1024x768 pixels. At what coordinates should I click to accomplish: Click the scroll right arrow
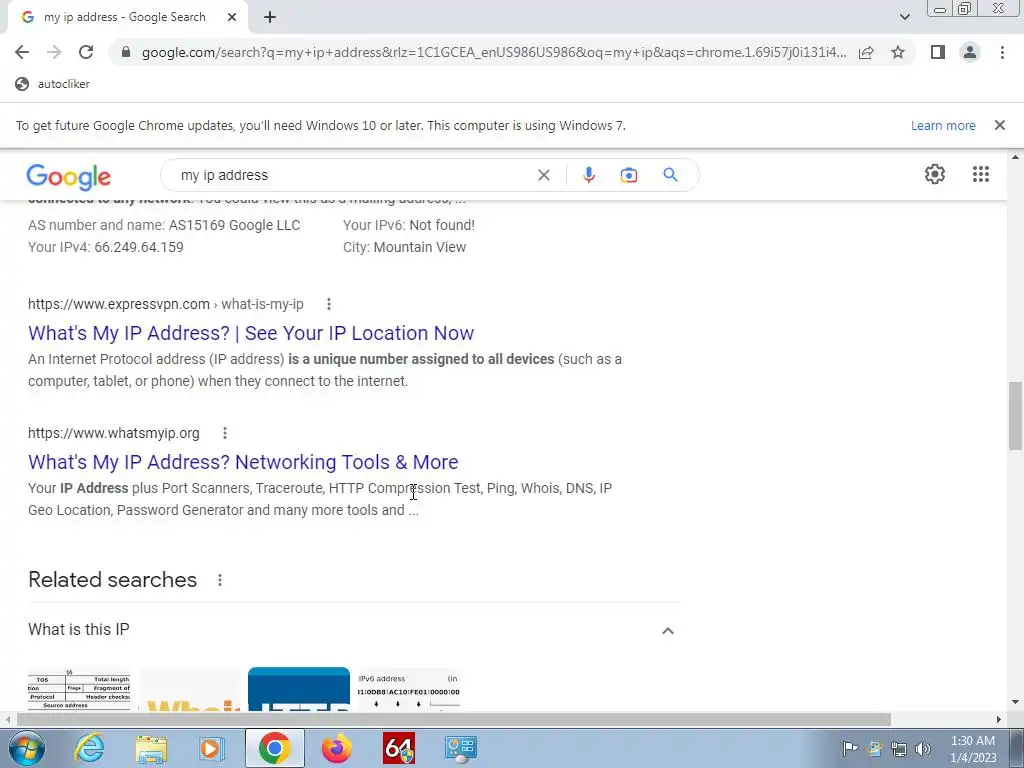[999, 719]
